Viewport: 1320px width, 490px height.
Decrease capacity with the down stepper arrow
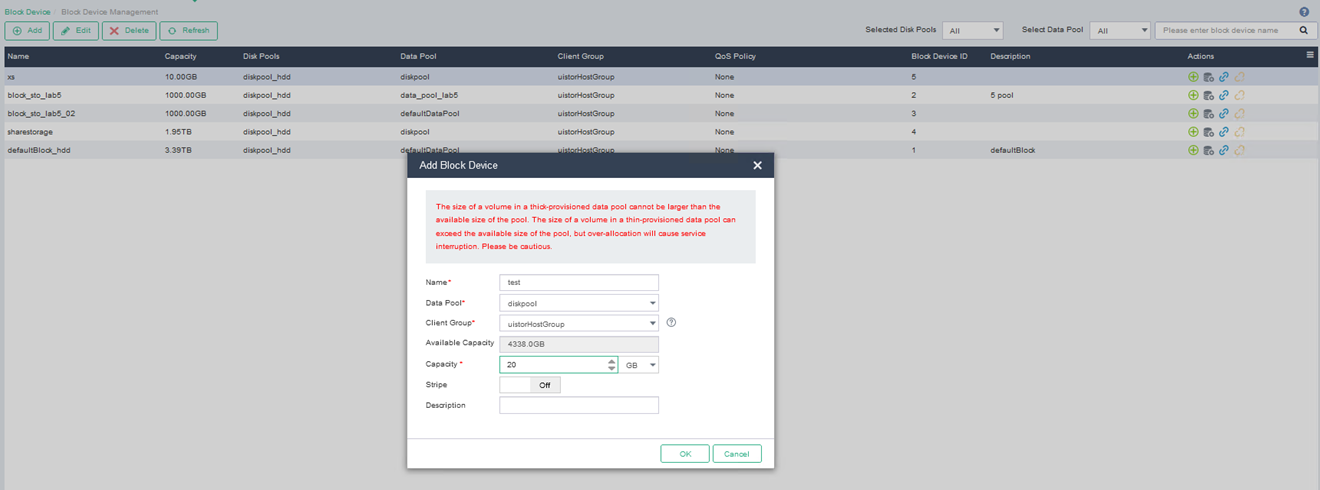(x=612, y=369)
